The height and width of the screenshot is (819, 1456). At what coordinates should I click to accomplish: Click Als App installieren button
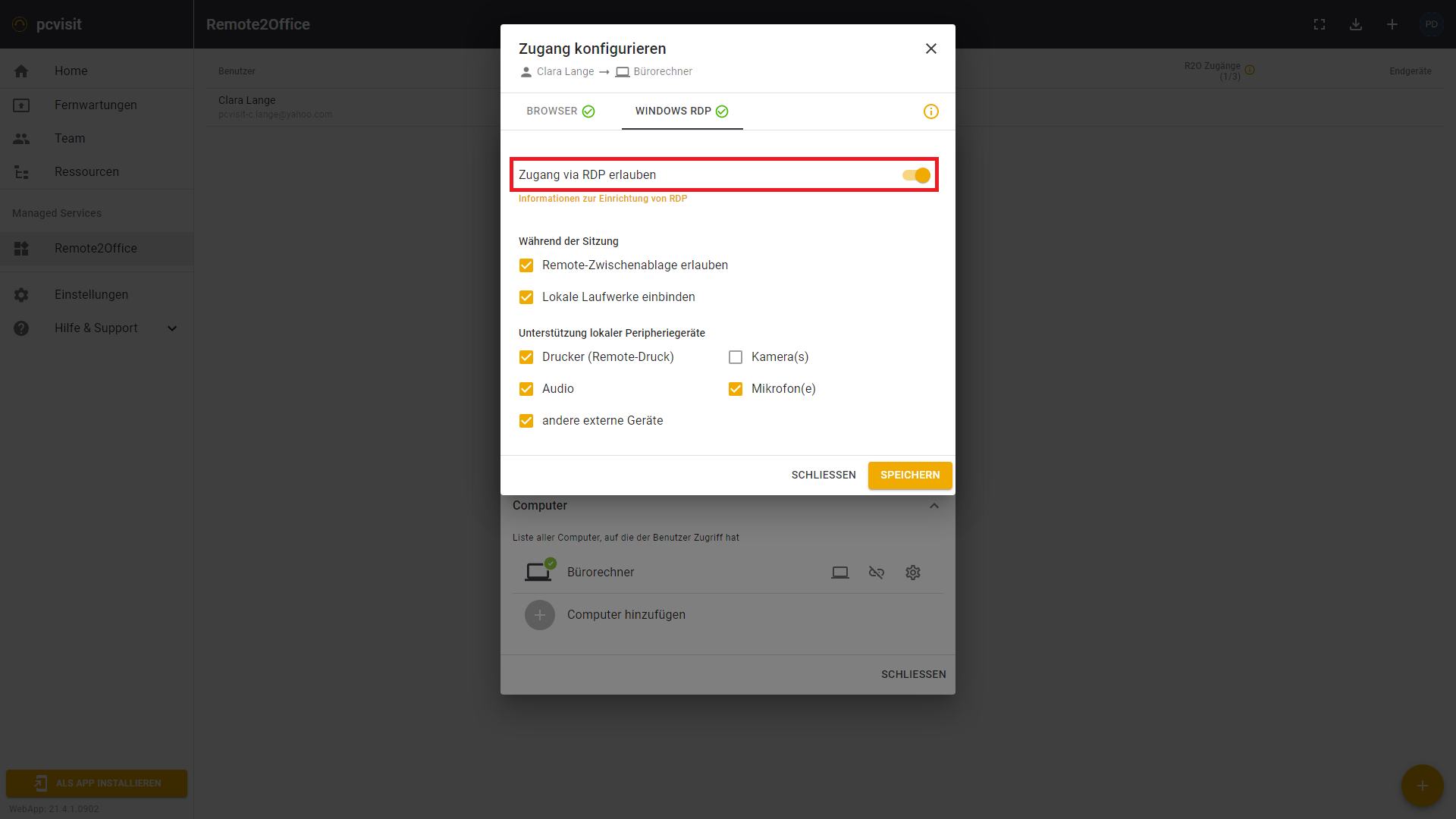[96, 783]
